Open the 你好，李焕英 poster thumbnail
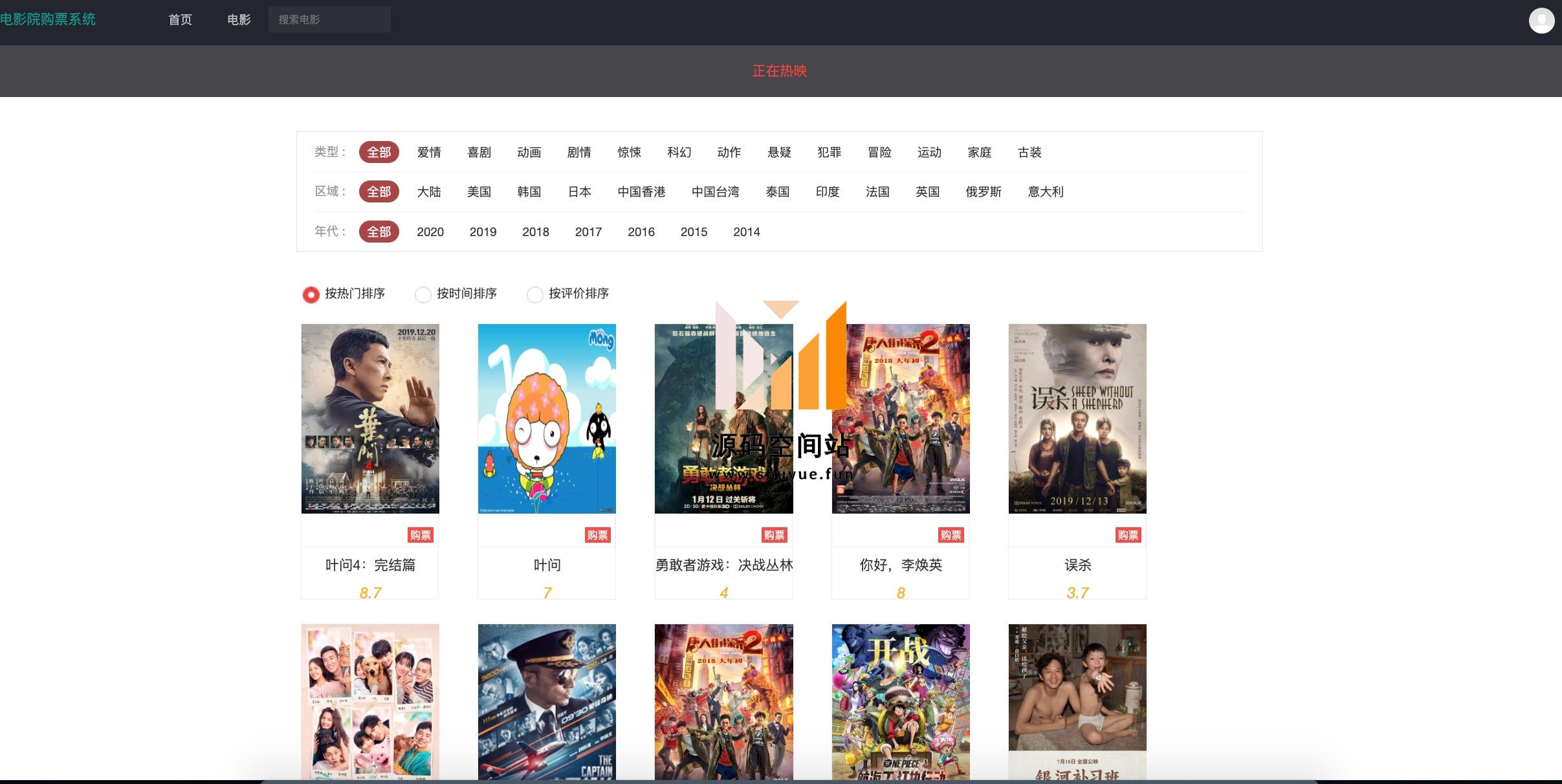Image resolution: width=1562 pixels, height=784 pixels. pyautogui.click(x=901, y=419)
